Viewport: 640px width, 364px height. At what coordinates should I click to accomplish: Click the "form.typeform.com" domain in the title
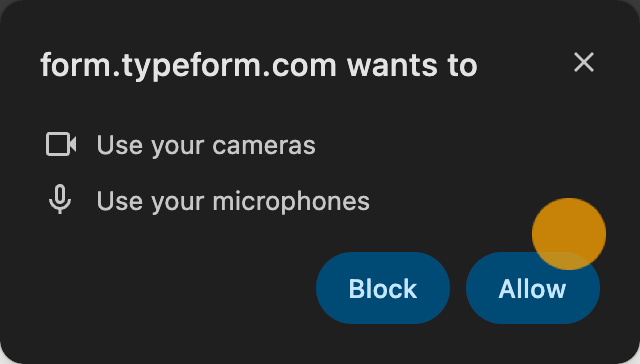(188, 65)
